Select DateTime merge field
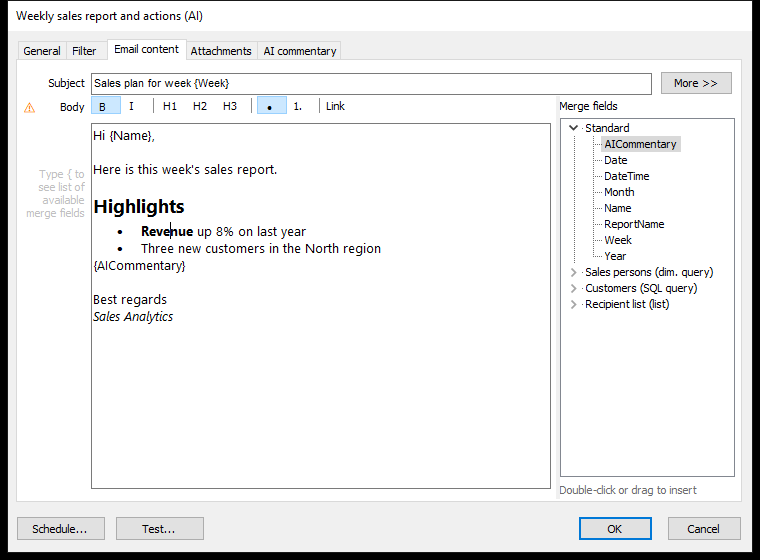The width and height of the screenshot is (760, 560). 626,176
